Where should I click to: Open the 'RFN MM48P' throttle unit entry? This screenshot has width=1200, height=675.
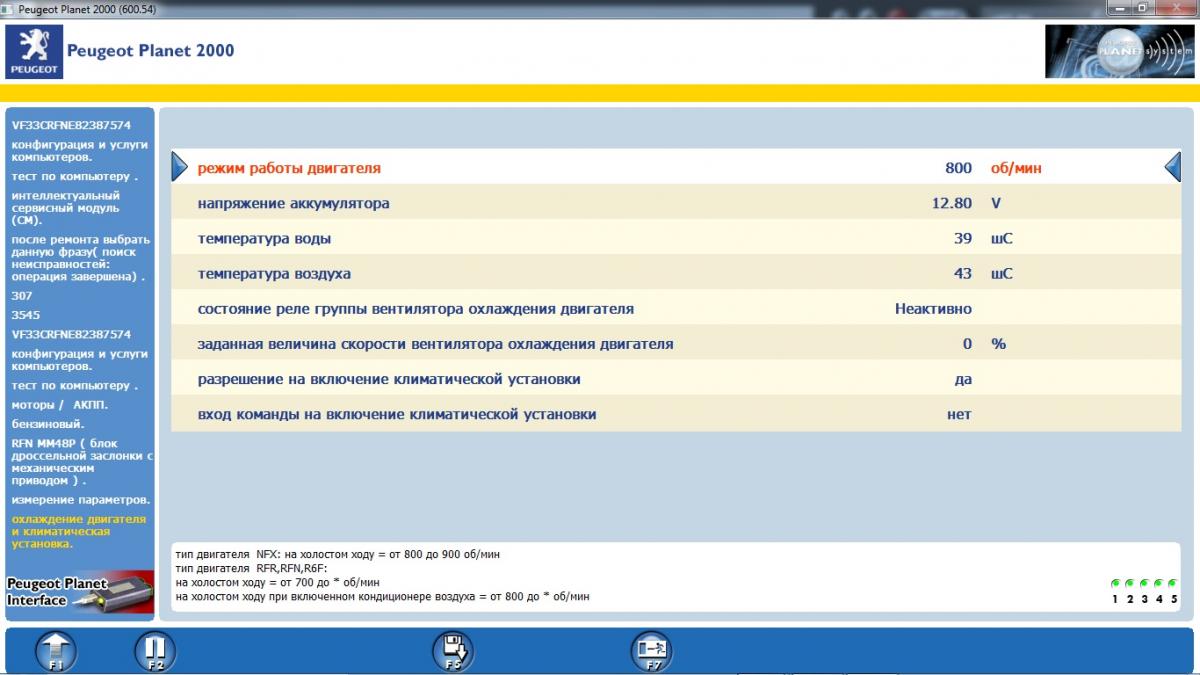[81, 462]
